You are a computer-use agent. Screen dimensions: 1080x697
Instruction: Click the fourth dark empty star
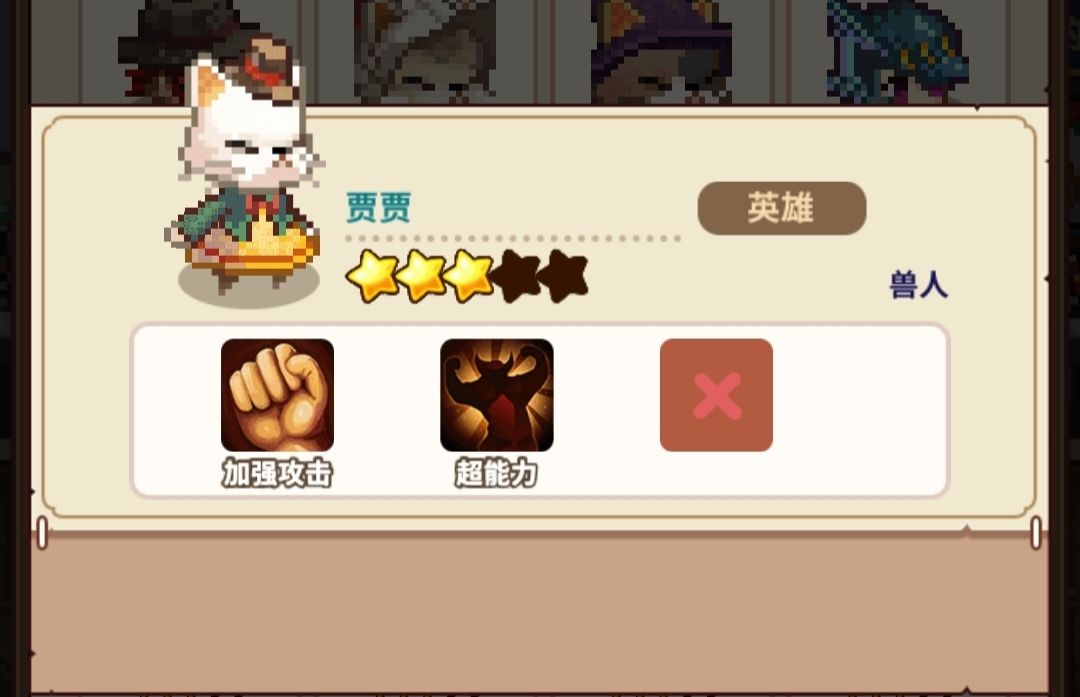click(x=518, y=276)
